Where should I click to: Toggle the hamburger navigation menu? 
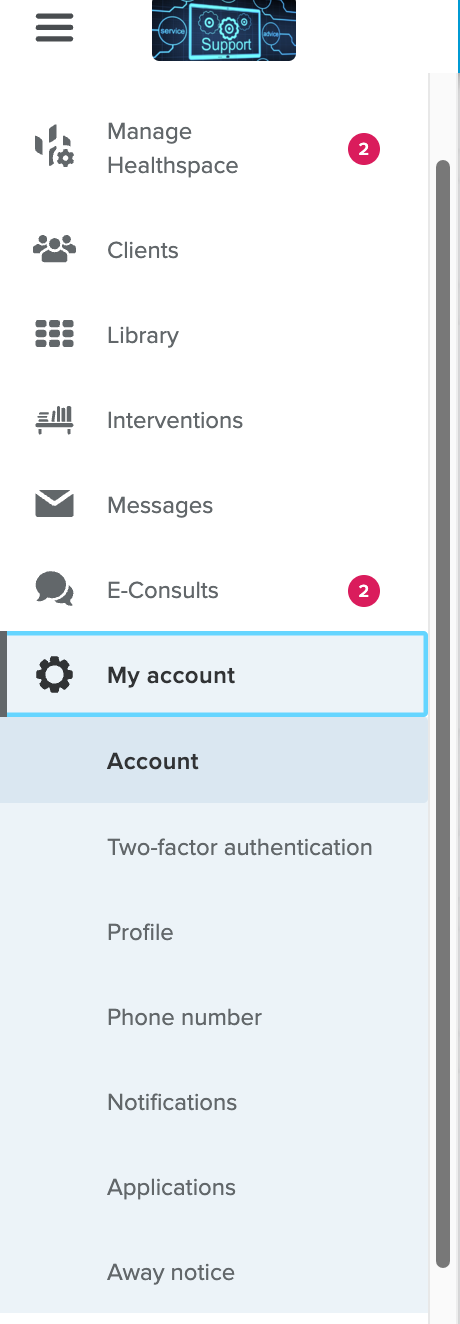[55, 27]
